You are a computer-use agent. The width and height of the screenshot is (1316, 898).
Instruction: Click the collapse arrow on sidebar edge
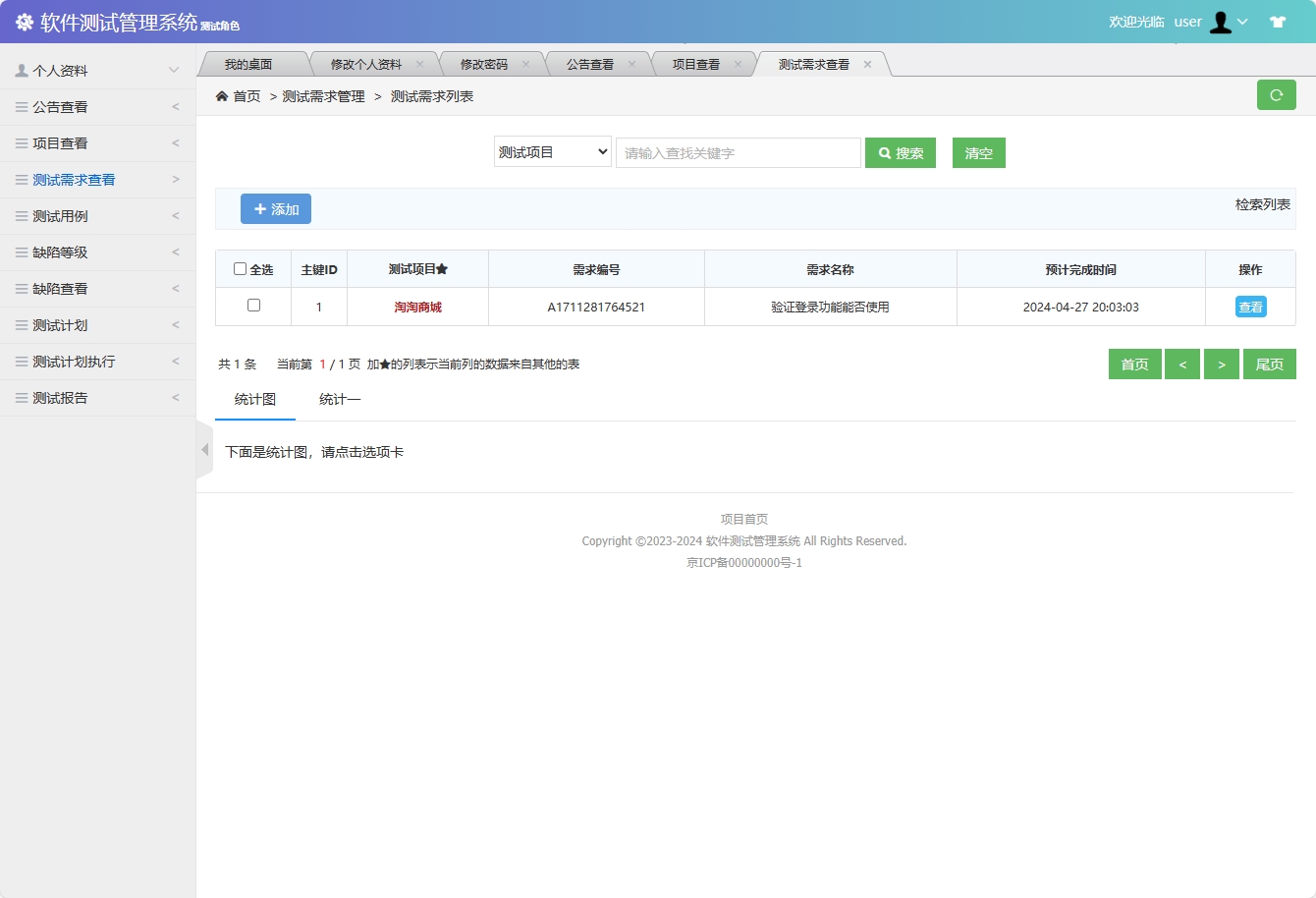click(x=204, y=448)
